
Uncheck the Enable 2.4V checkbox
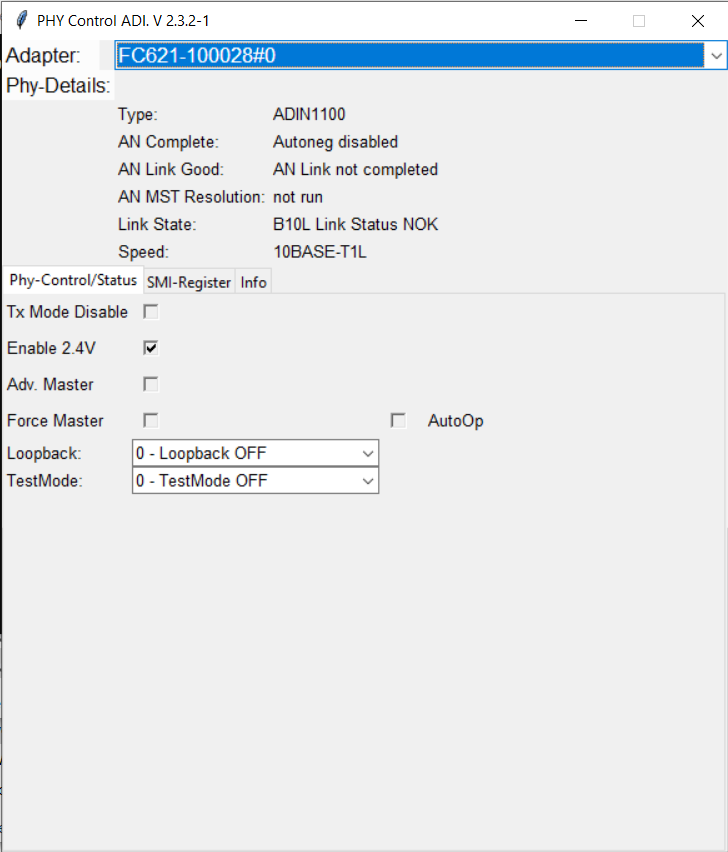click(150, 348)
